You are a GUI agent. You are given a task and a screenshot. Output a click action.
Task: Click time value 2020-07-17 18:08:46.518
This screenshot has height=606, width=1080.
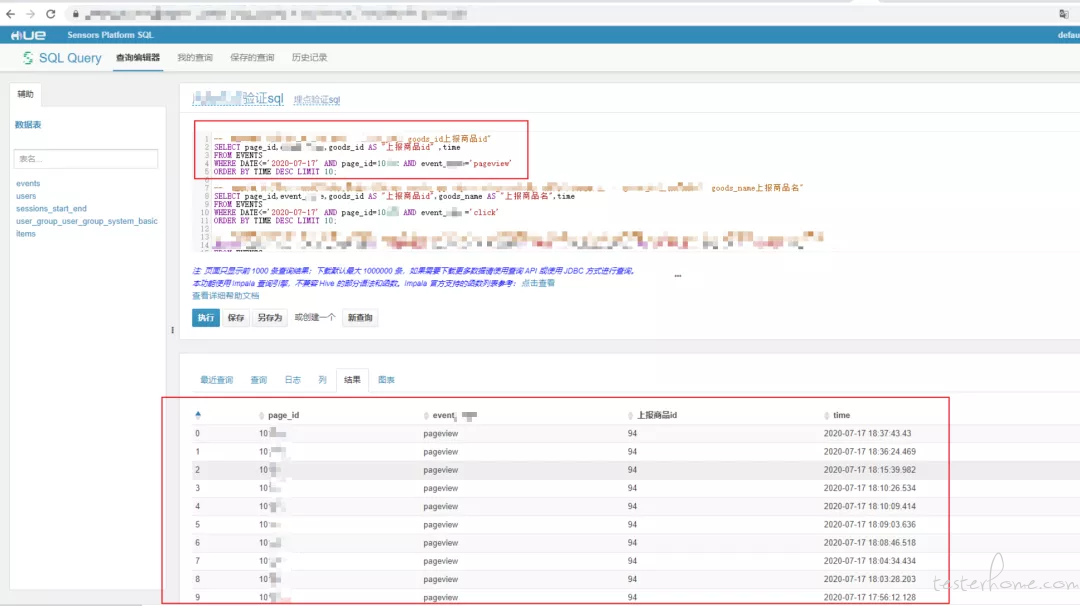[x=869, y=543]
